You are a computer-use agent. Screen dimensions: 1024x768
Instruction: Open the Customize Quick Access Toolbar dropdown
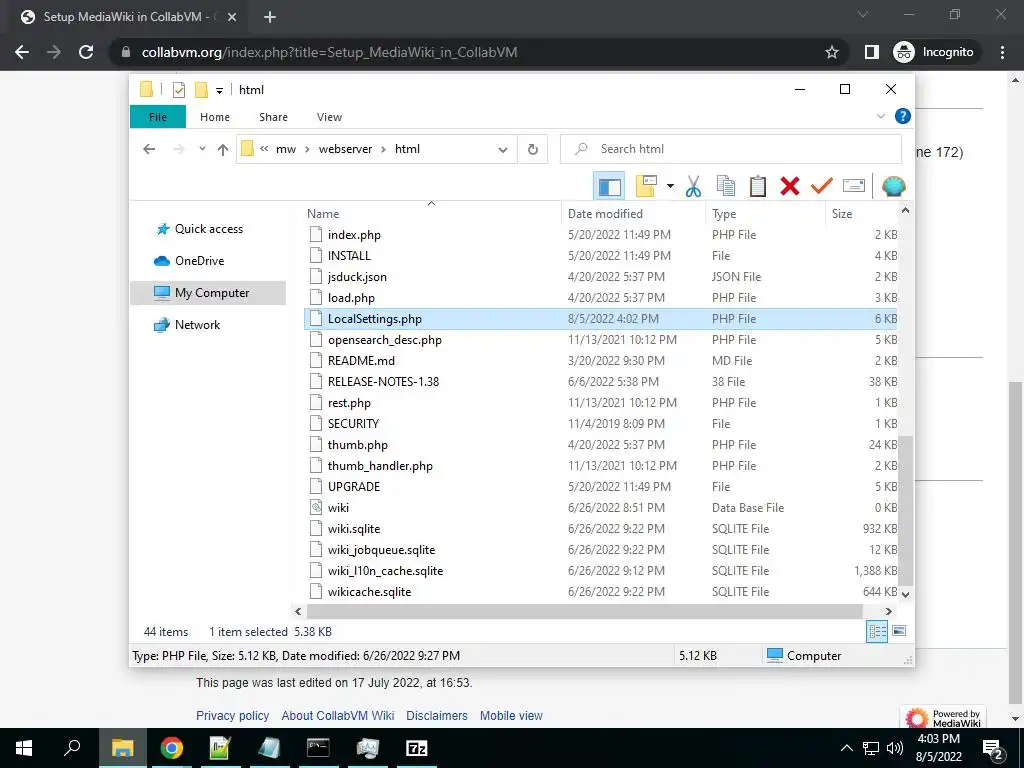point(219,90)
